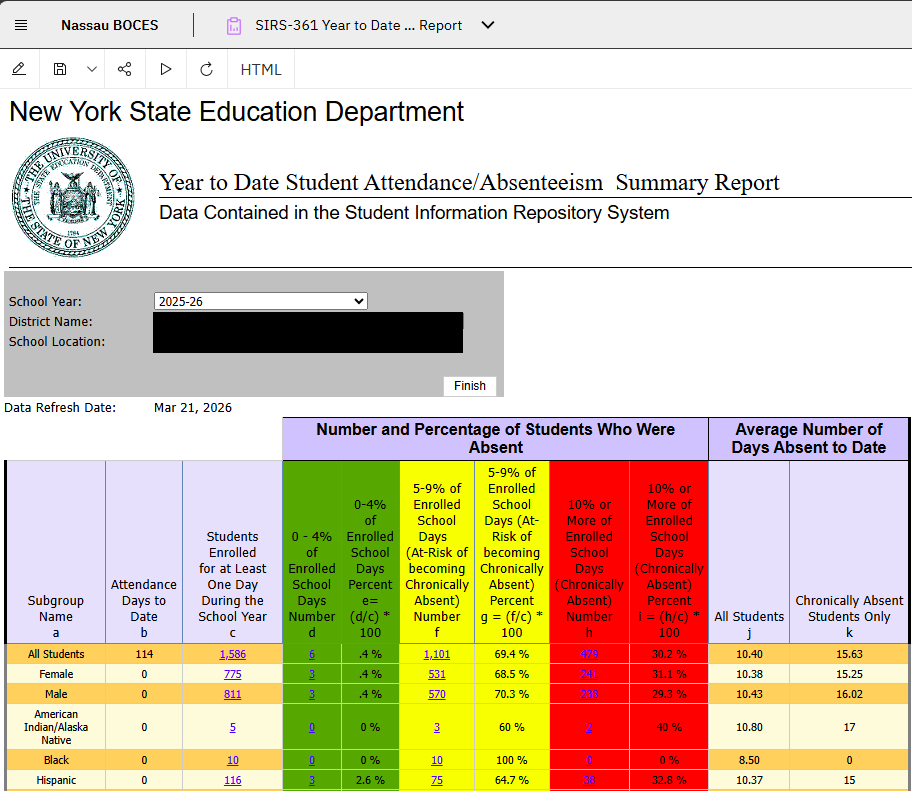Screen dimensions: 912x791
Task: Click SIRS-361 Year to Date Report title
Action: pyautogui.click(x=358, y=25)
